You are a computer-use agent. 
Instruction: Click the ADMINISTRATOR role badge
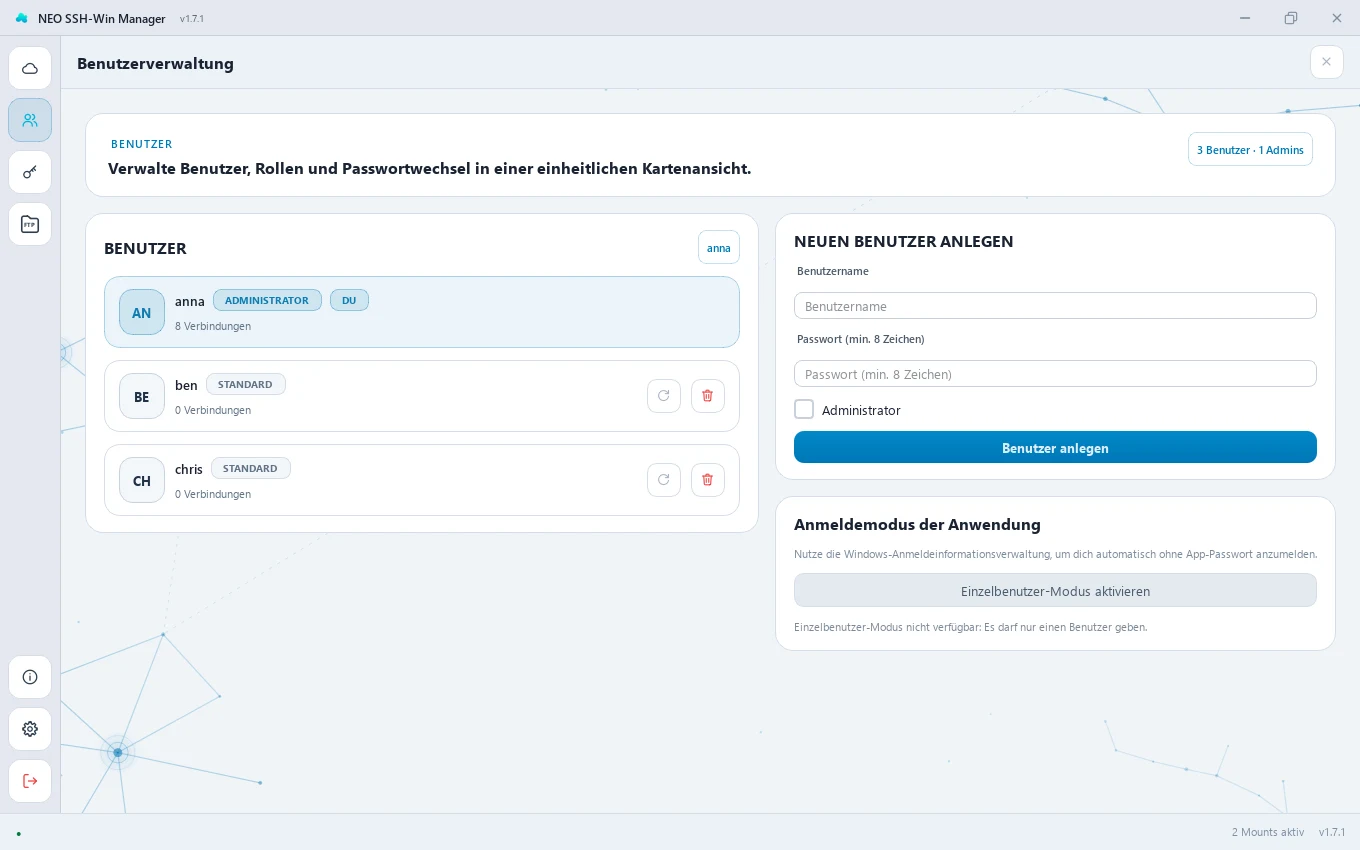tap(267, 300)
